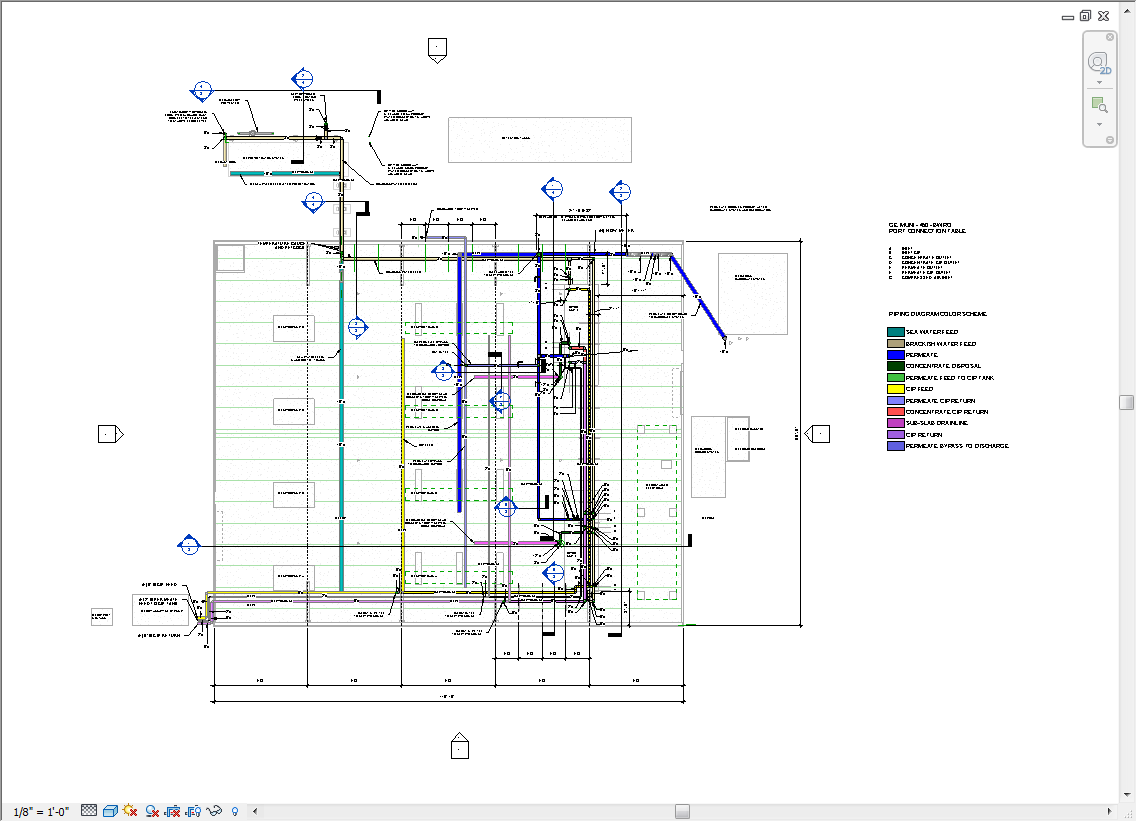Screen dimensions: 1137x822
Task: Open navigation bar customize menu button
Action: 1109,140
